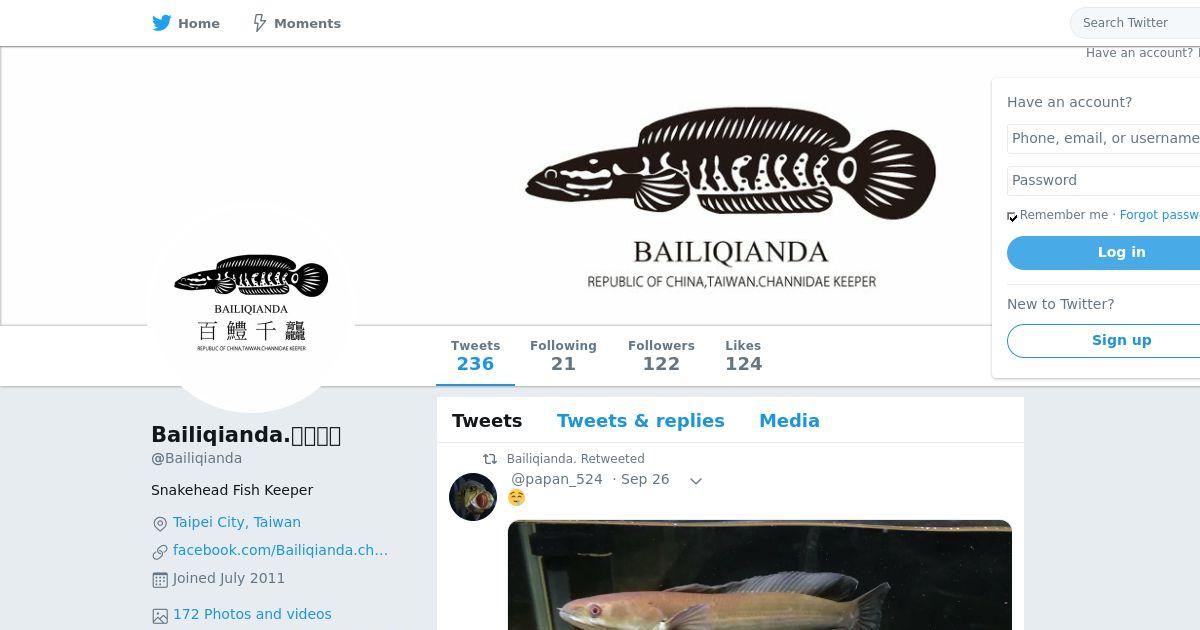Click the picture icon beside Photos and videos
Image resolution: width=1200 pixels, height=630 pixels.
[x=160, y=616]
